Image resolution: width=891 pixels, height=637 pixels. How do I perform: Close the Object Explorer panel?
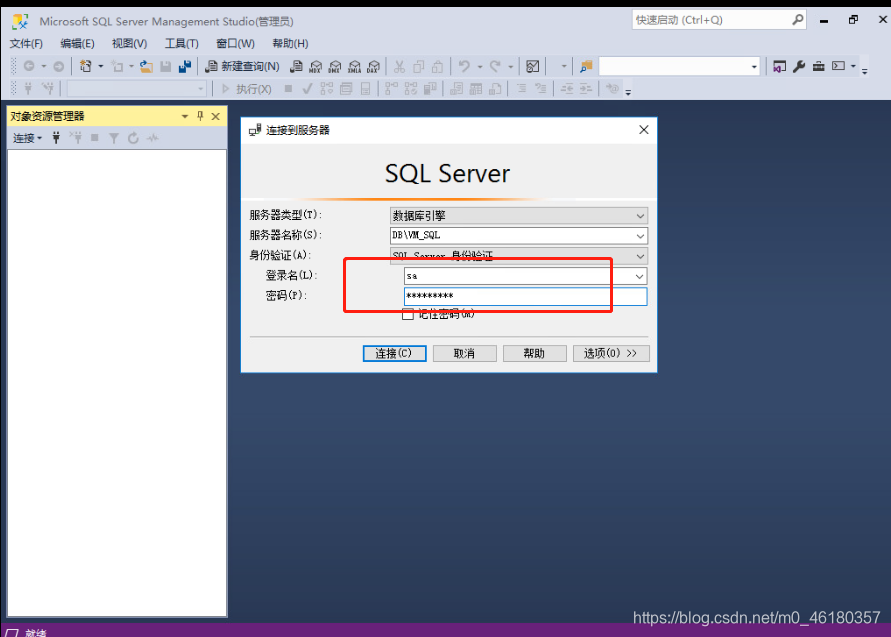click(x=215, y=116)
